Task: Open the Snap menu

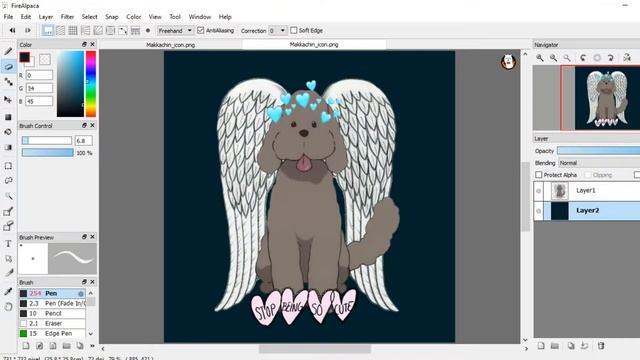Action: pos(111,17)
